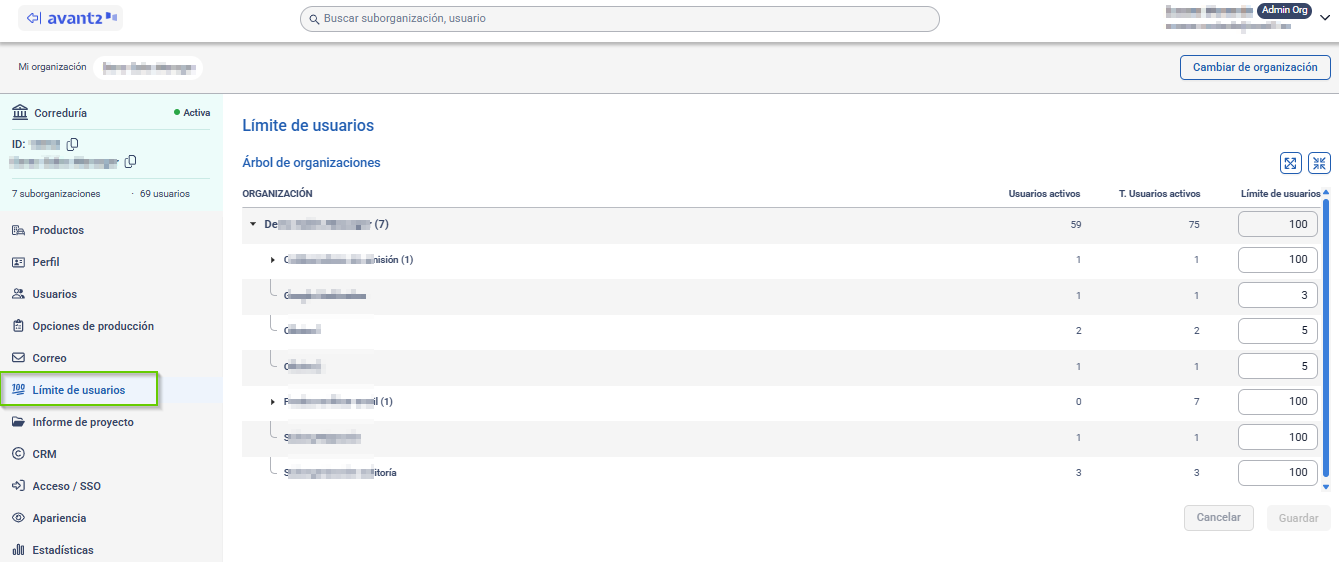Expand the suborganization (1) with 7 total users
This screenshot has height=562, width=1339.
tap(272, 402)
